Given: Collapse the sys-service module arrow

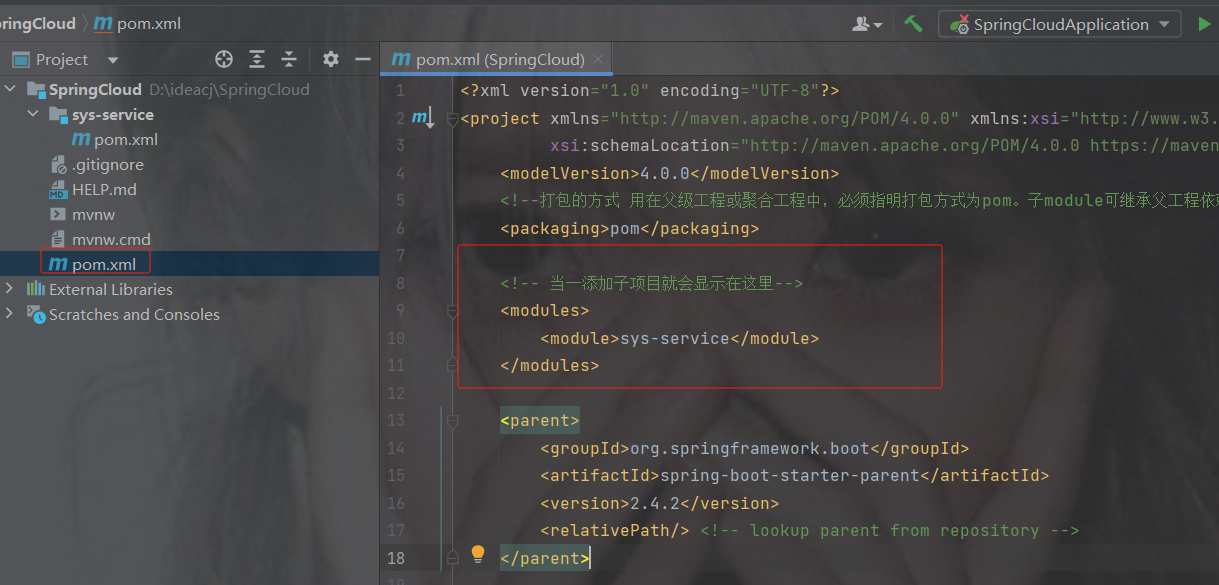Looking at the screenshot, I should (34, 114).
